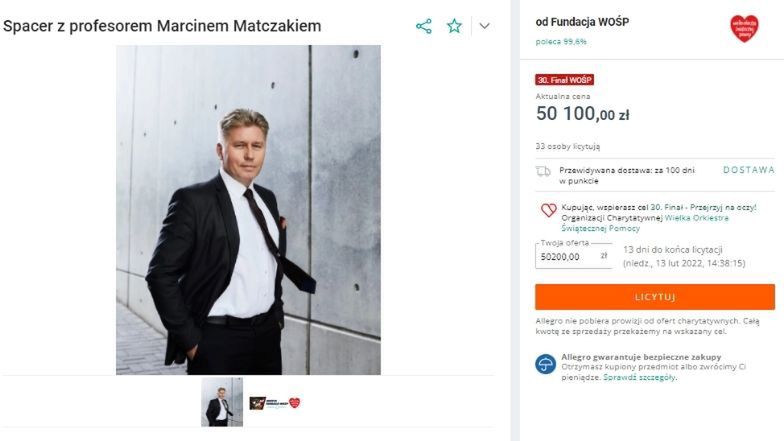Focus the 'Twoja oferta' bid amount field
Image resolution: width=784 pixels, height=441 pixels.
tap(567, 256)
